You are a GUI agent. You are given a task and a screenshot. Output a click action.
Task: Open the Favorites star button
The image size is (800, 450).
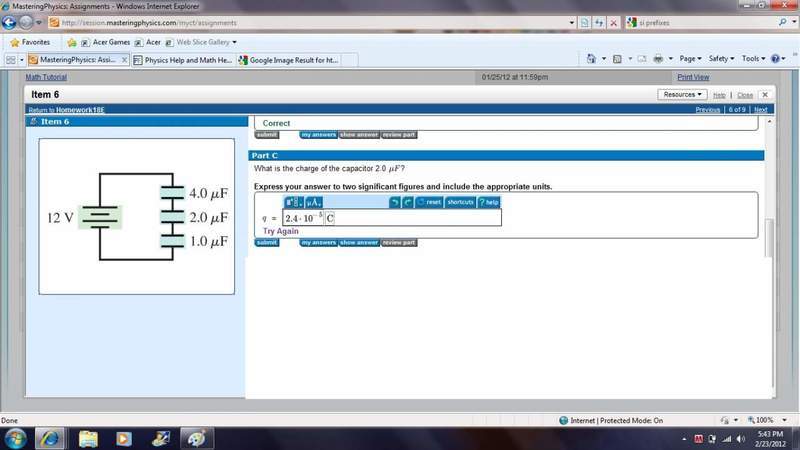click(x=30, y=42)
